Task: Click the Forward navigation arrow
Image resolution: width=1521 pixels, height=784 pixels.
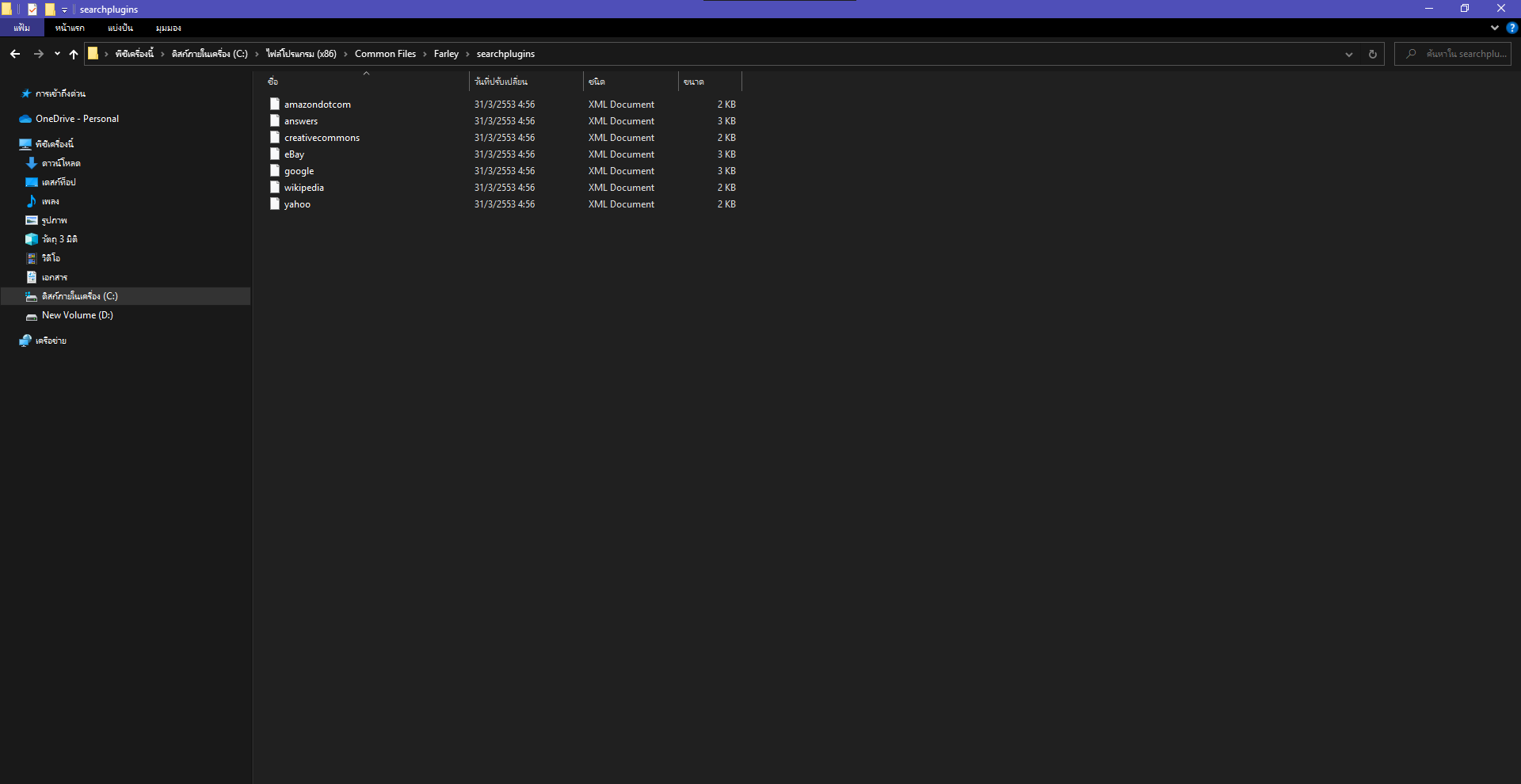Action: pyautogui.click(x=38, y=54)
